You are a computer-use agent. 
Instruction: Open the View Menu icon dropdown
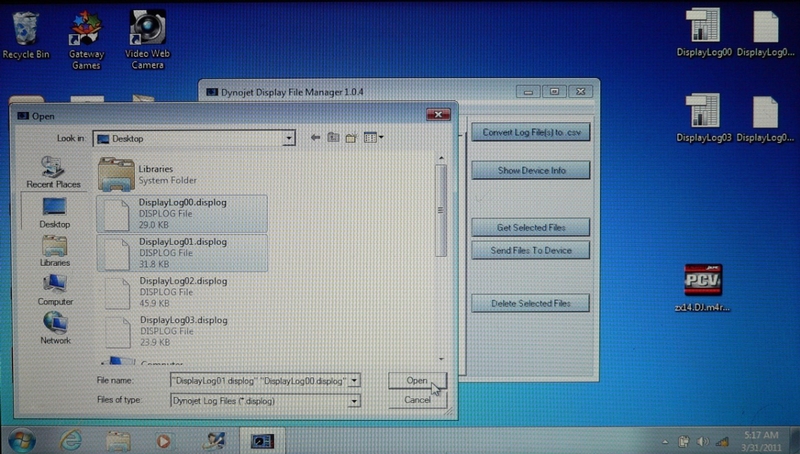pos(374,138)
